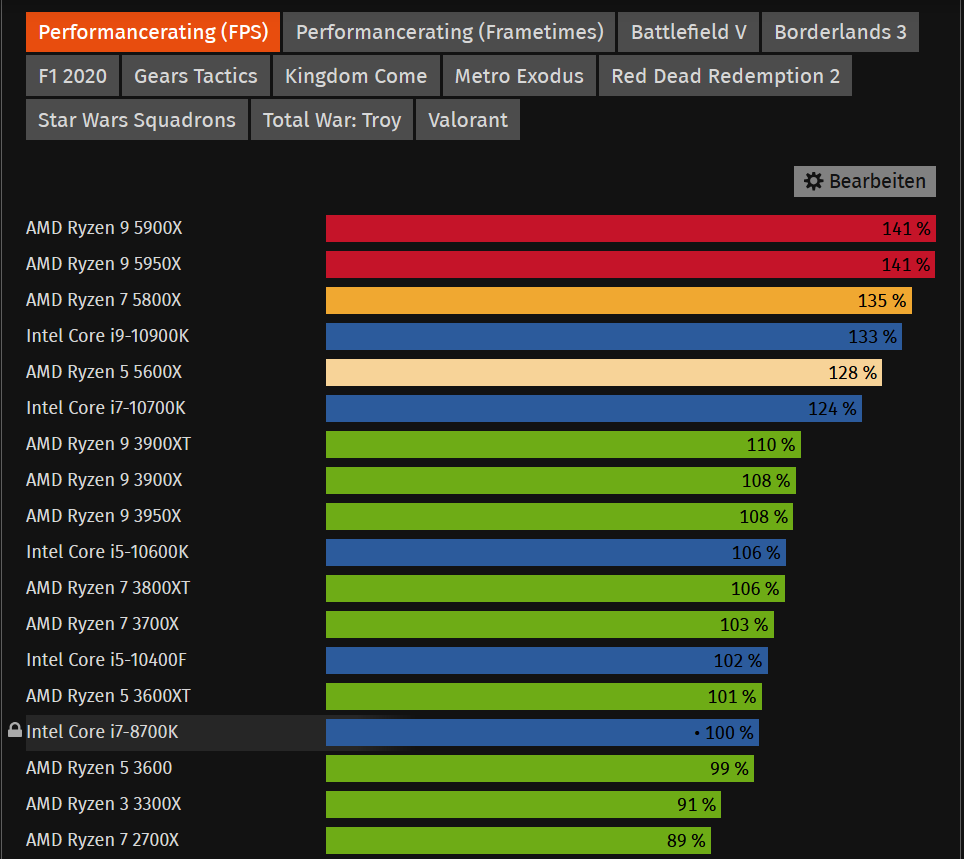
Task: Click the Ryzen 9 3900X 108 % bar
Action: pyautogui.click(x=561, y=480)
